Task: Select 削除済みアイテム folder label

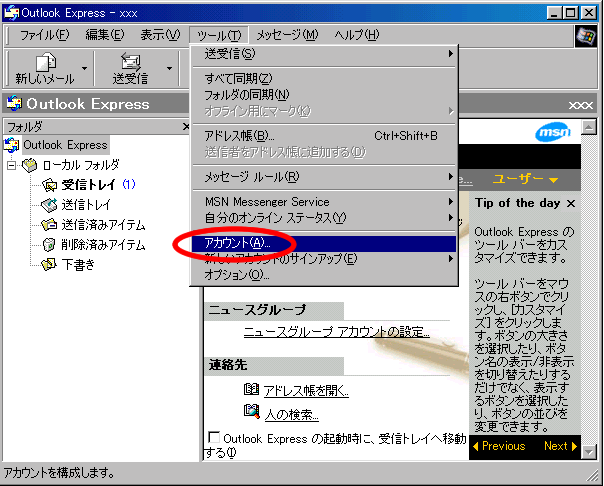Action: [103, 245]
